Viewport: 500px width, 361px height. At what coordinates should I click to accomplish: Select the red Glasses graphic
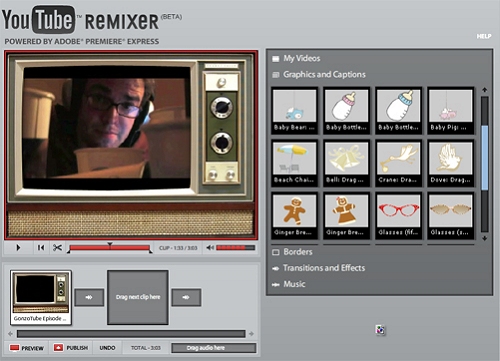click(x=398, y=216)
